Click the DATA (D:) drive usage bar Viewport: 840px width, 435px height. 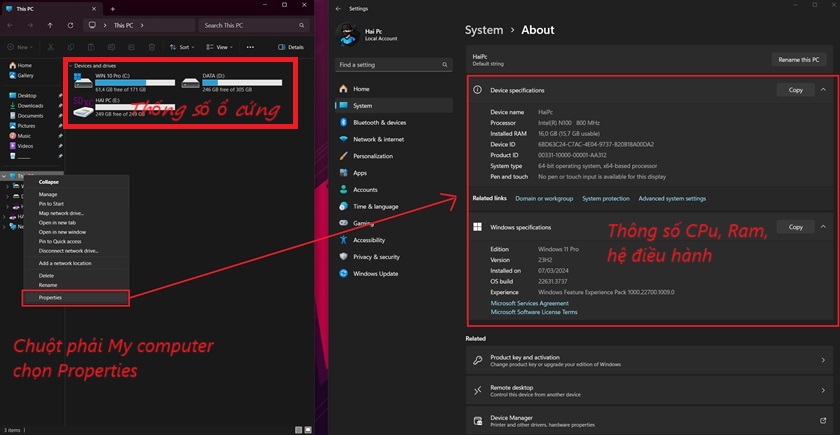pyautogui.click(x=228, y=82)
